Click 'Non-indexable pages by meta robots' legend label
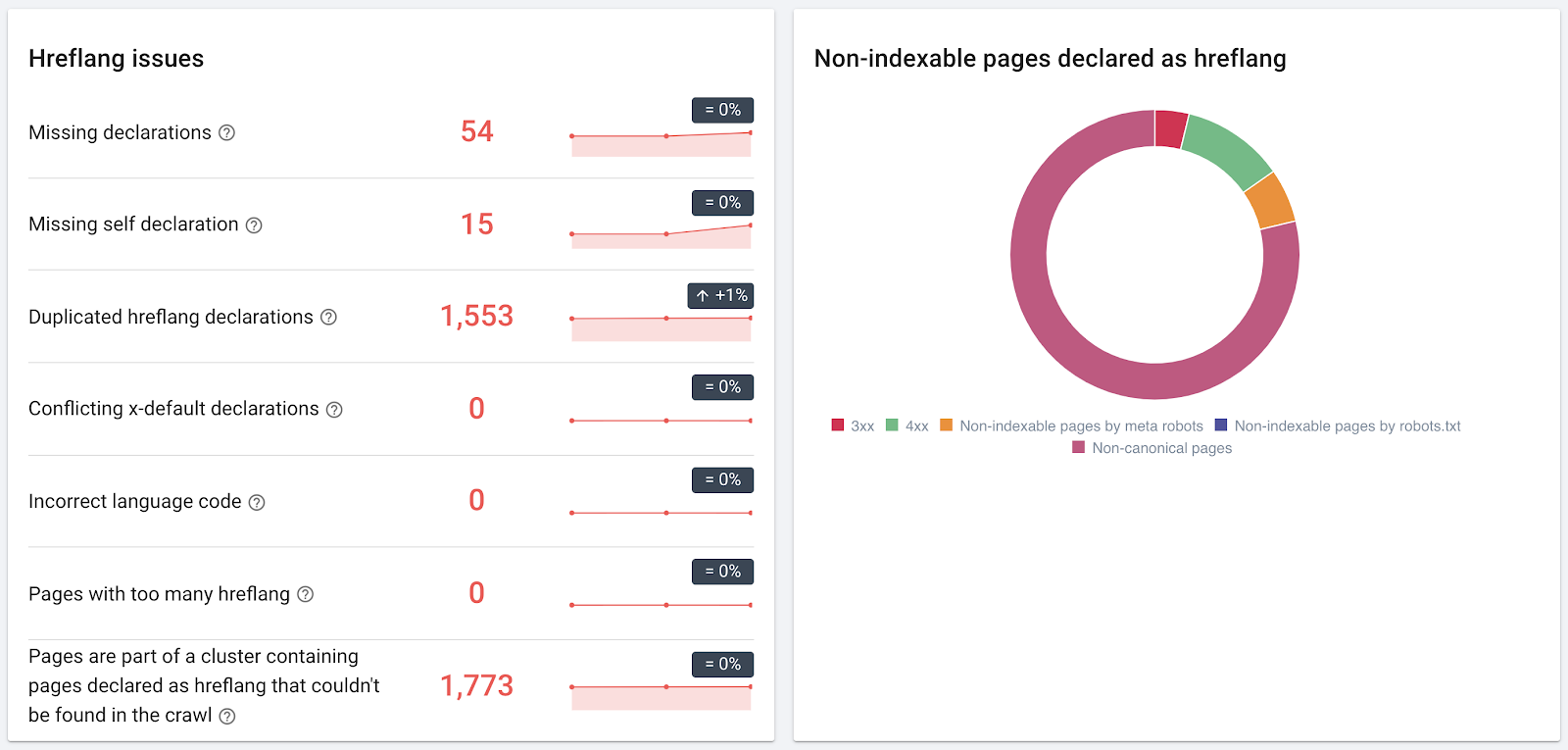1568x750 pixels. 1081,426
